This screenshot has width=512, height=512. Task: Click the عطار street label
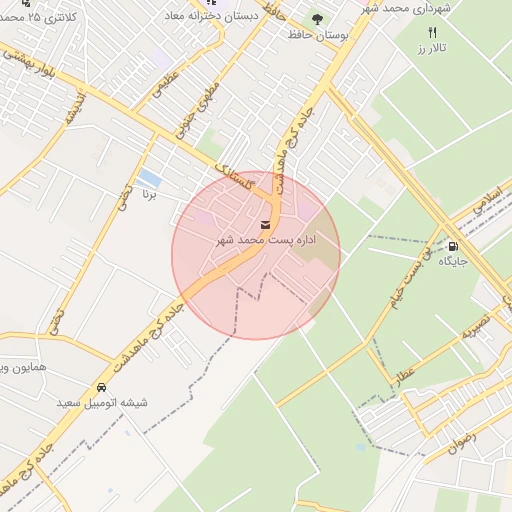[x=405, y=376]
